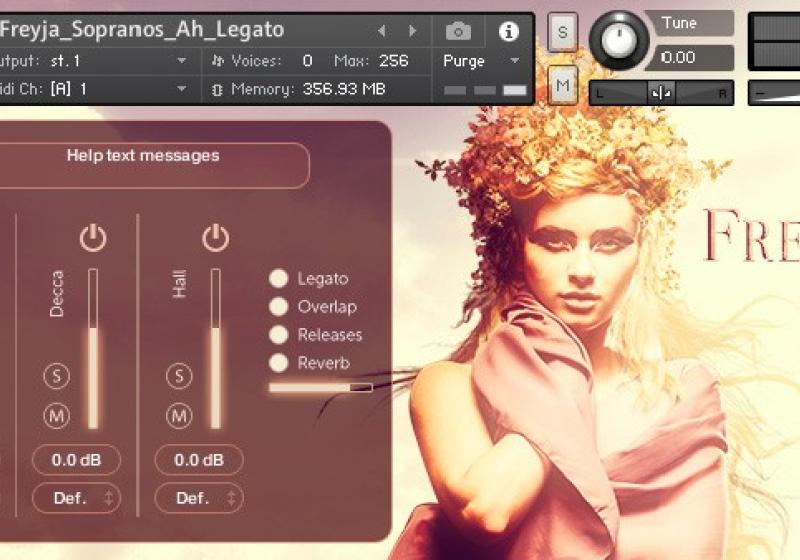Open the Hall Def. output selector
The height and width of the screenshot is (560, 800).
coord(199,498)
